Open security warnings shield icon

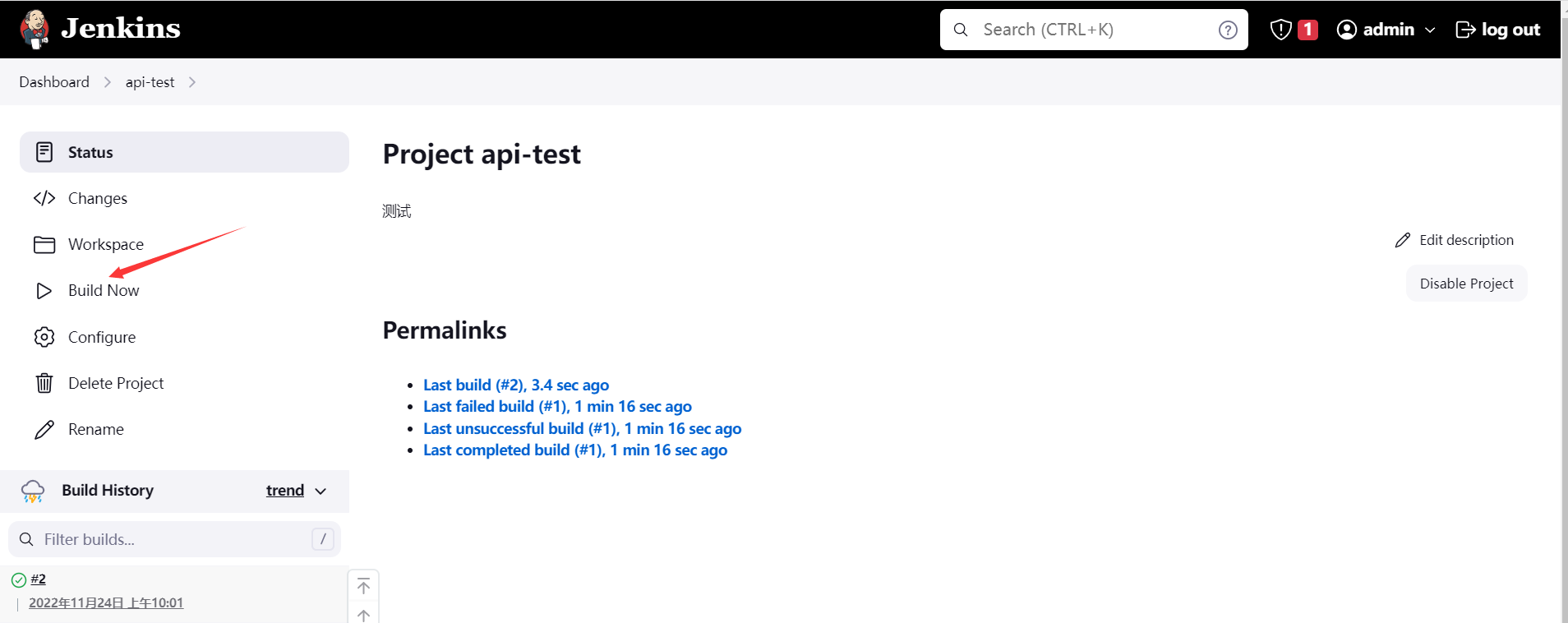[1280, 30]
